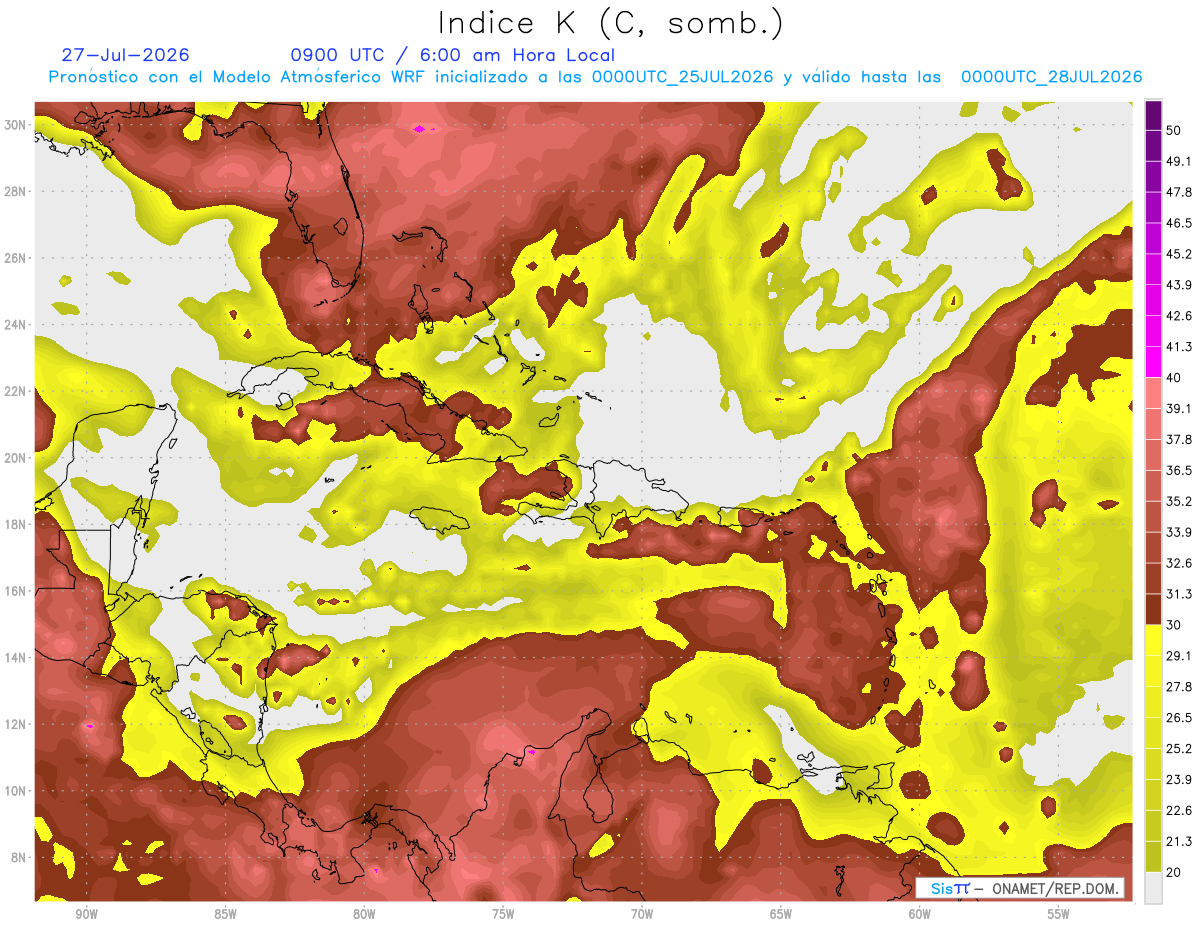Click the colorbar value '23.9'
The width and height of the screenshot is (1200, 927).
tap(1178, 780)
